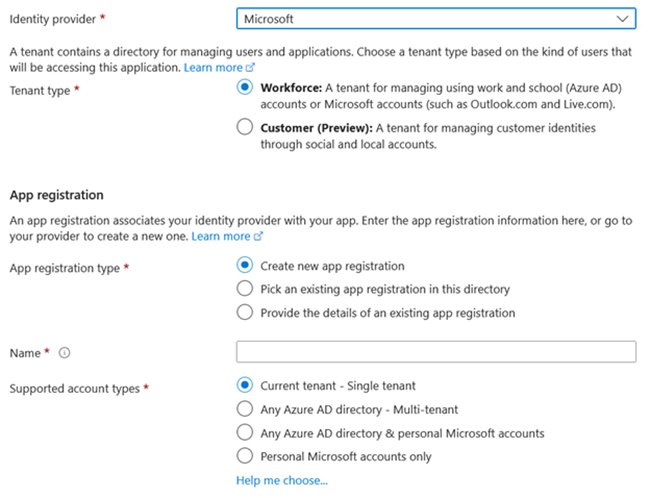Click external link icon beside tenant Learn more
The height and width of the screenshot is (498, 650).
(x=249, y=68)
